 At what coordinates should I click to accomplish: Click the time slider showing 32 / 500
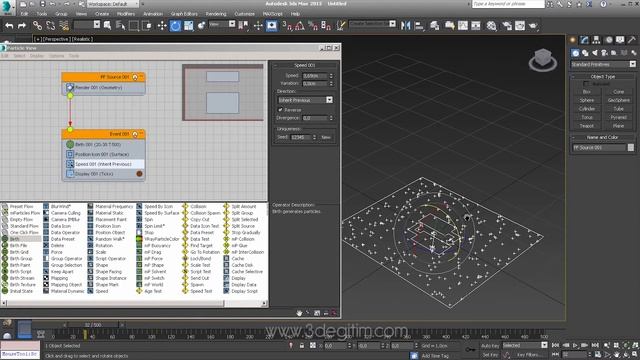pos(93,325)
